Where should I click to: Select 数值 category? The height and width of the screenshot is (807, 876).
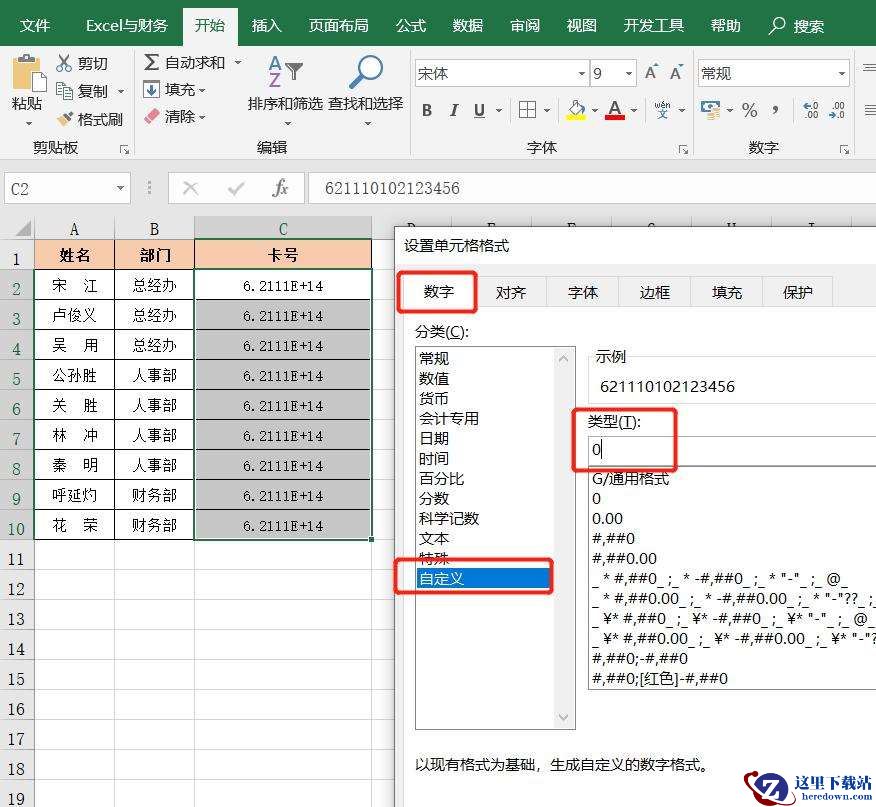point(434,378)
